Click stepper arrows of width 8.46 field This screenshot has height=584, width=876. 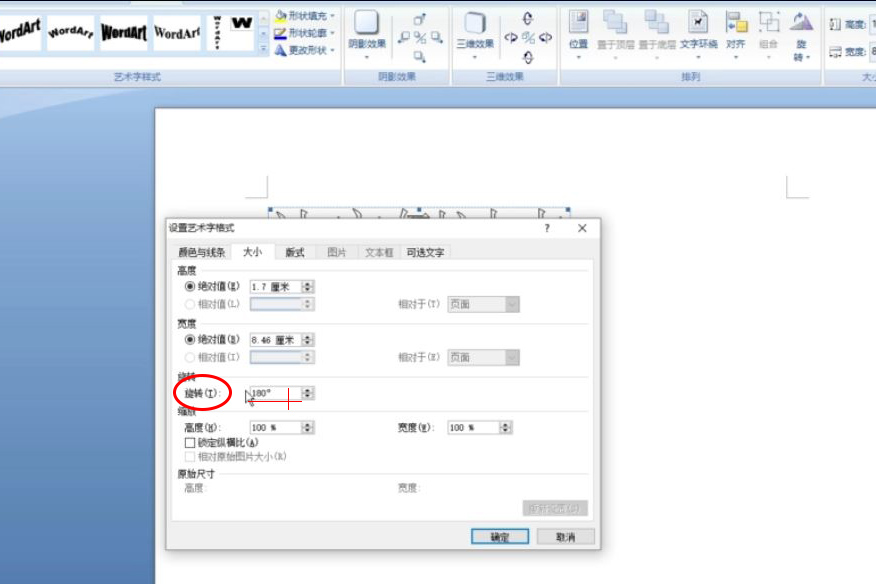point(308,340)
